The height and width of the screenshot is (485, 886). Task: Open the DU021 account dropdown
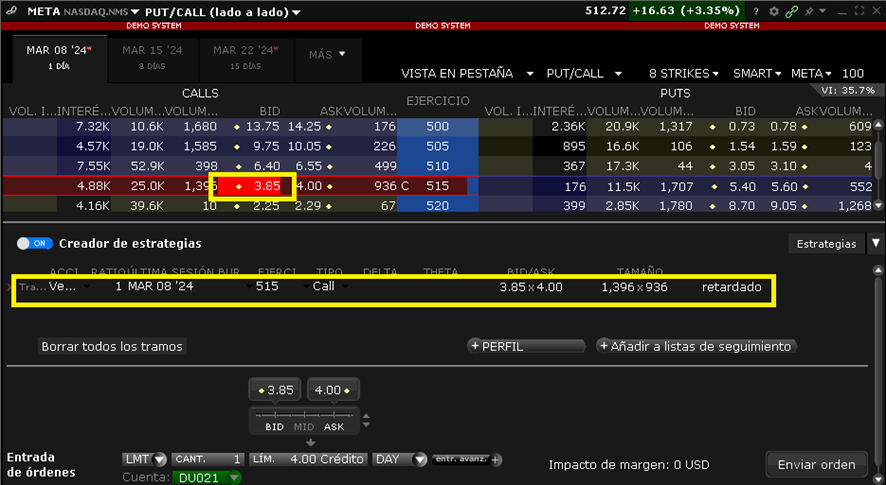[208, 478]
